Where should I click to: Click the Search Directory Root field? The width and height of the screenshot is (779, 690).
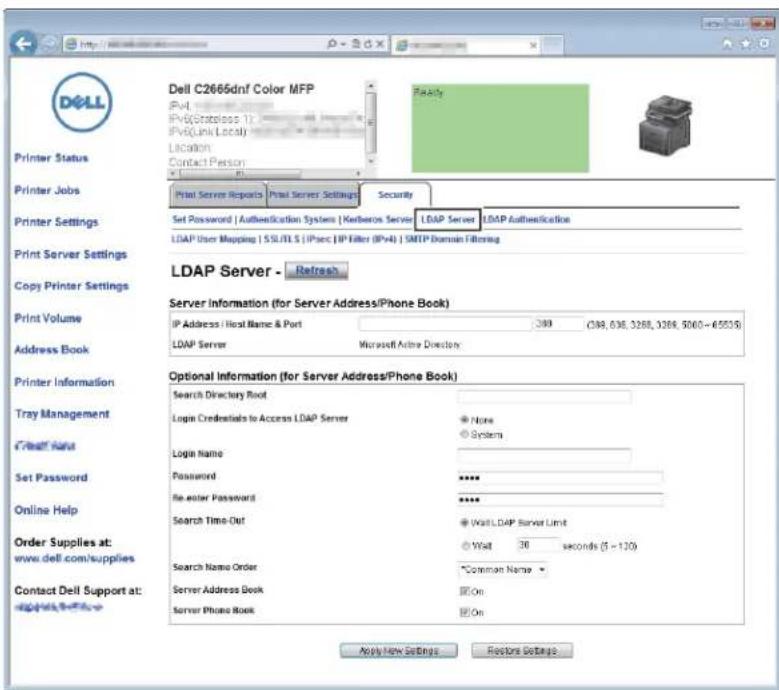coord(544,396)
